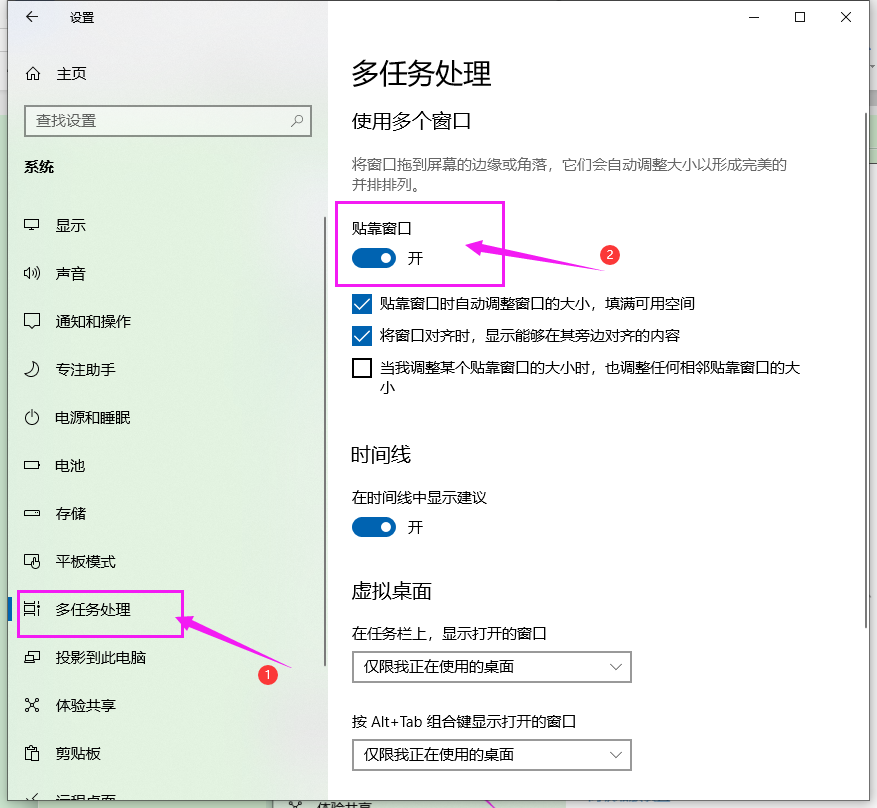Click the 平板模式 tablet icon
The image size is (877, 808).
(x=32, y=561)
